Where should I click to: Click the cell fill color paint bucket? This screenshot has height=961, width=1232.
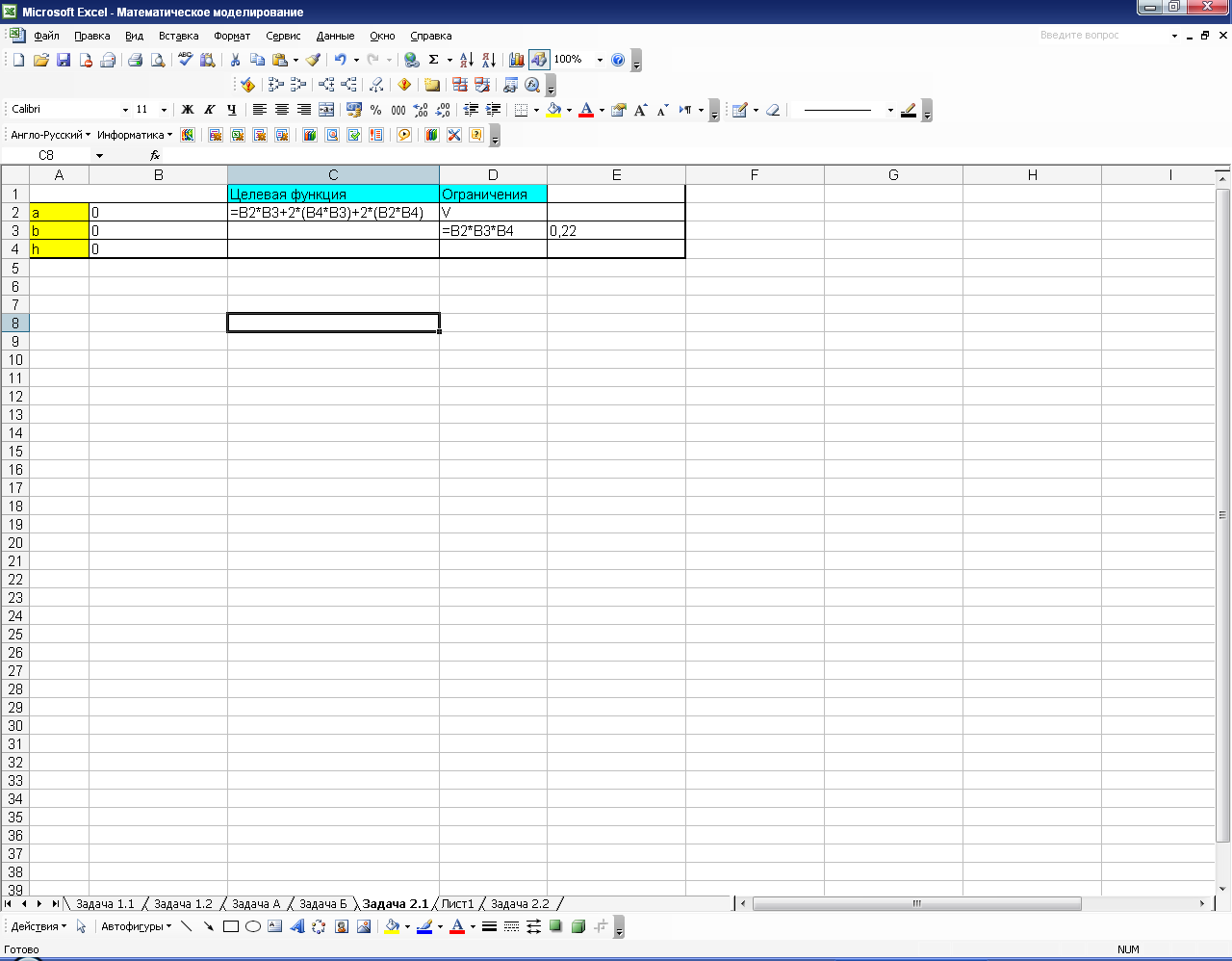click(x=554, y=110)
